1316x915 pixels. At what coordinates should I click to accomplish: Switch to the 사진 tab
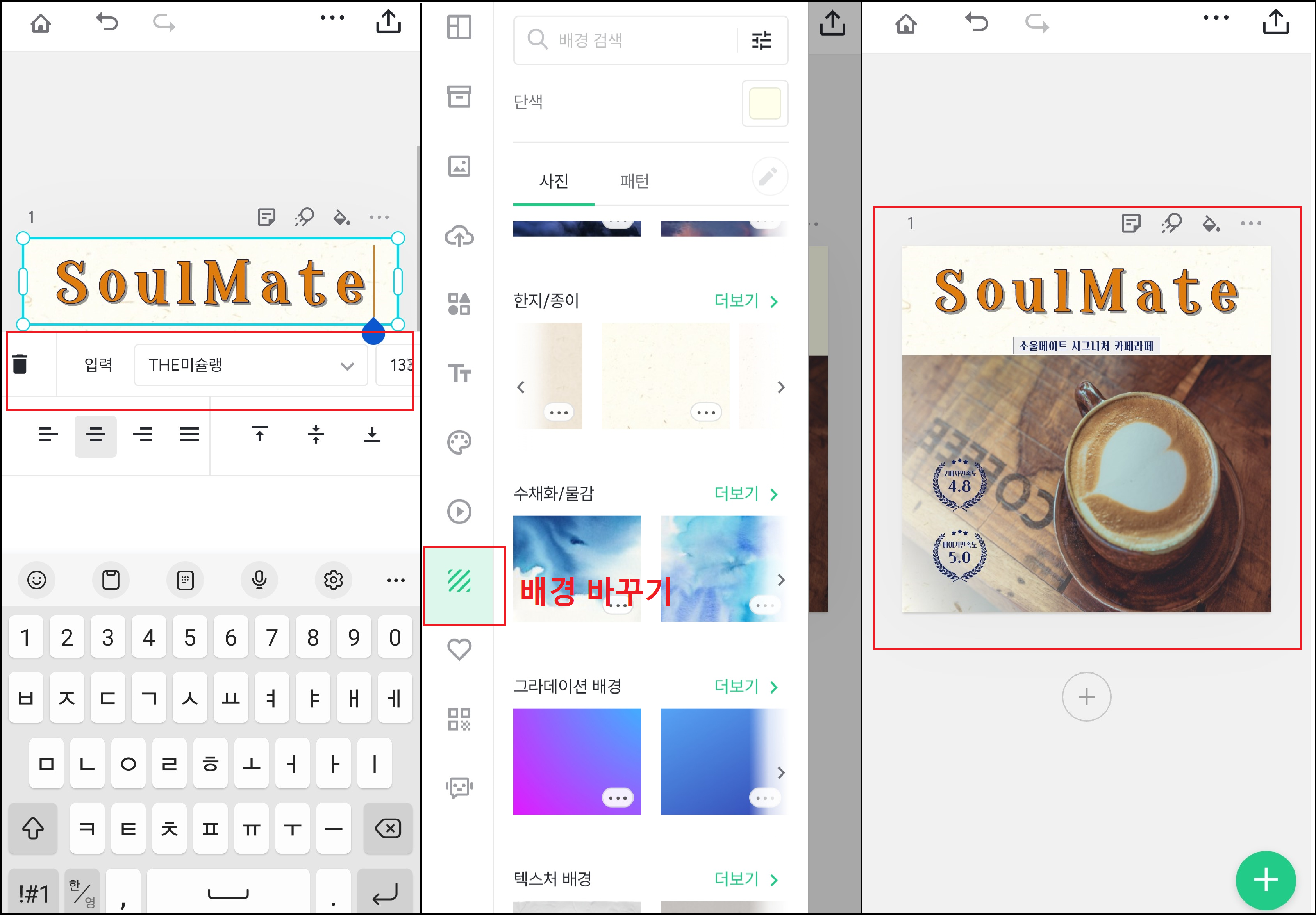tap(553, 182)
